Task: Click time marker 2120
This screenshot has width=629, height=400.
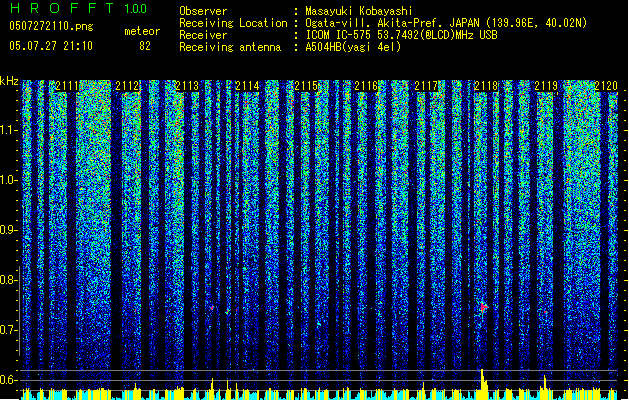Action: pyautogui.click(x=606, y=86)
